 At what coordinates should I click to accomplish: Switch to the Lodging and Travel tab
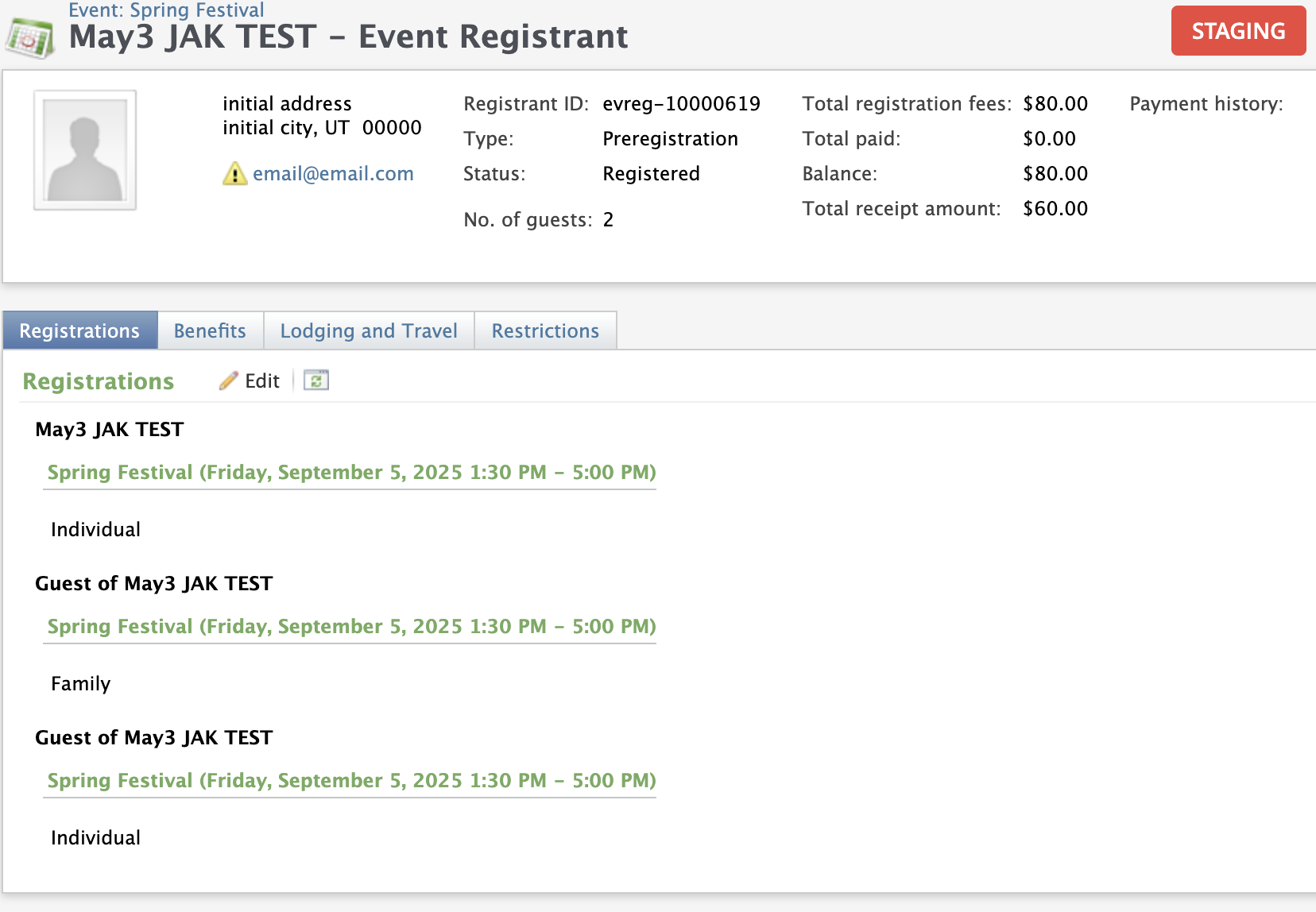(x=368, y=330)
